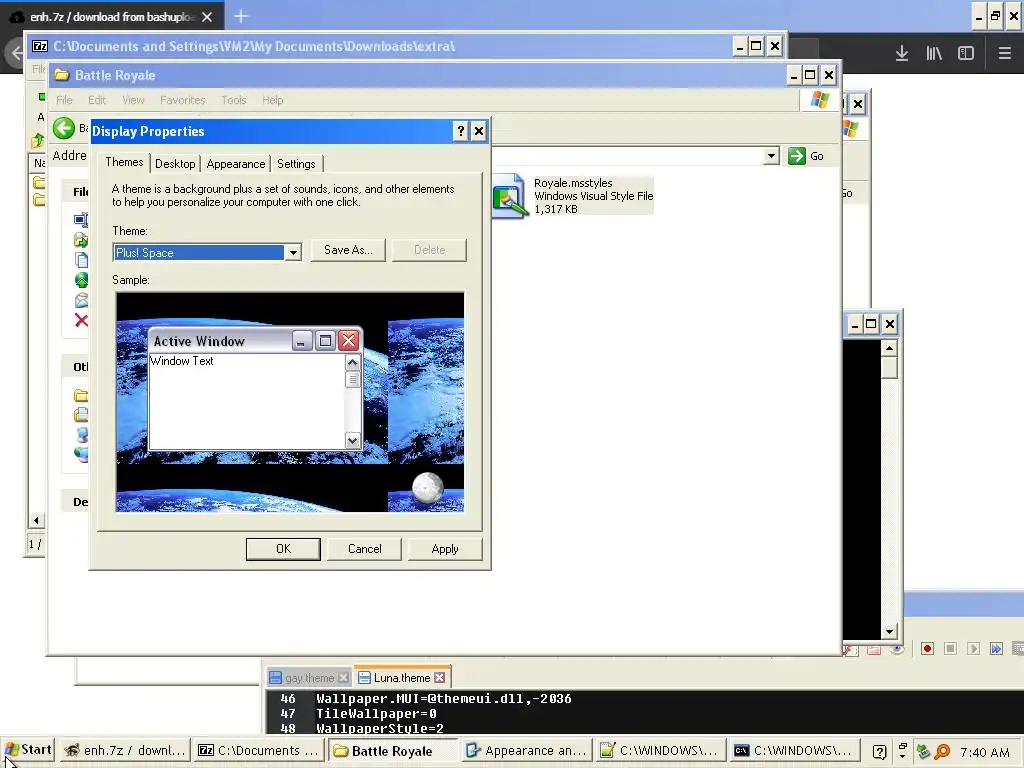Click Cancel in Display Properties

click(364, 549)
